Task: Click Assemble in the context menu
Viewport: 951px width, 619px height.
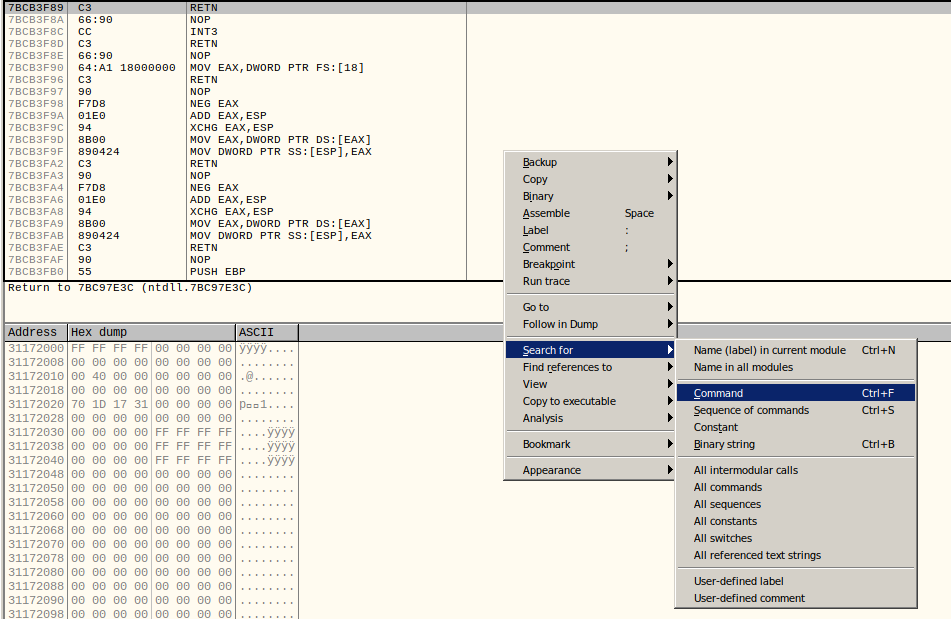Action: pos(546,213)
